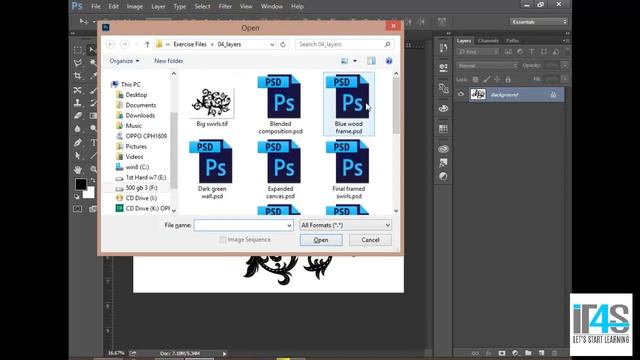Open the Window menu
Viewport: 640px width, 360px height.
coord(272,7)
